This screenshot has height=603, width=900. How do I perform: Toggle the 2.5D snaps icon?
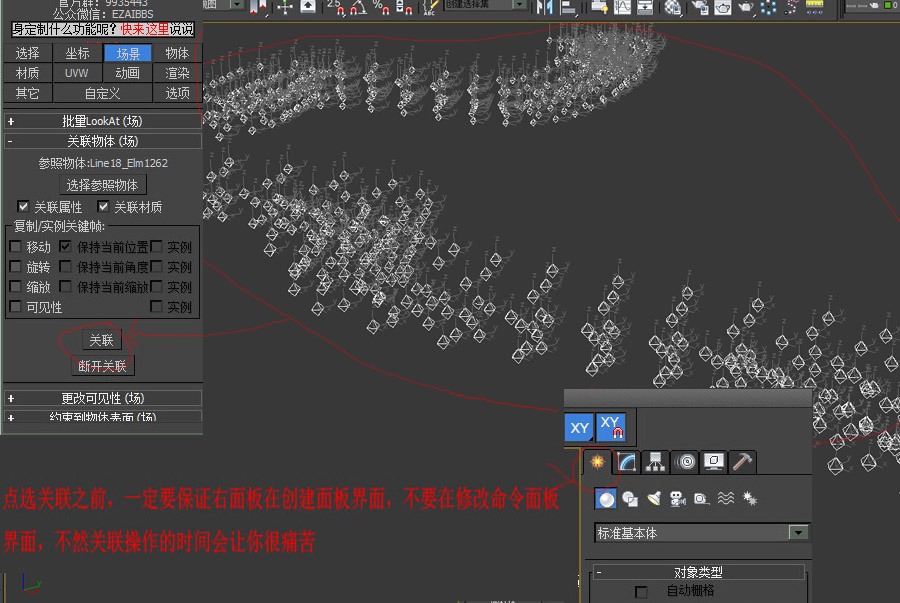click(x=336, y=7)
